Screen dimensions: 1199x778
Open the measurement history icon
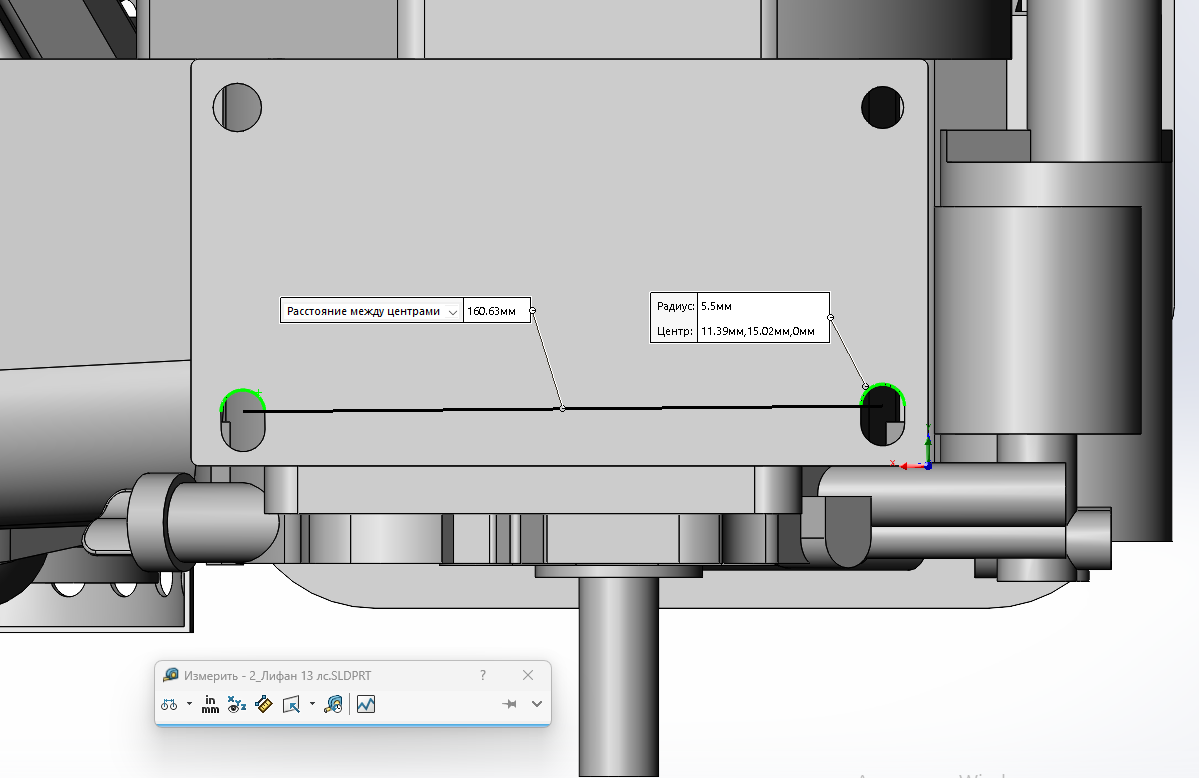335,704
